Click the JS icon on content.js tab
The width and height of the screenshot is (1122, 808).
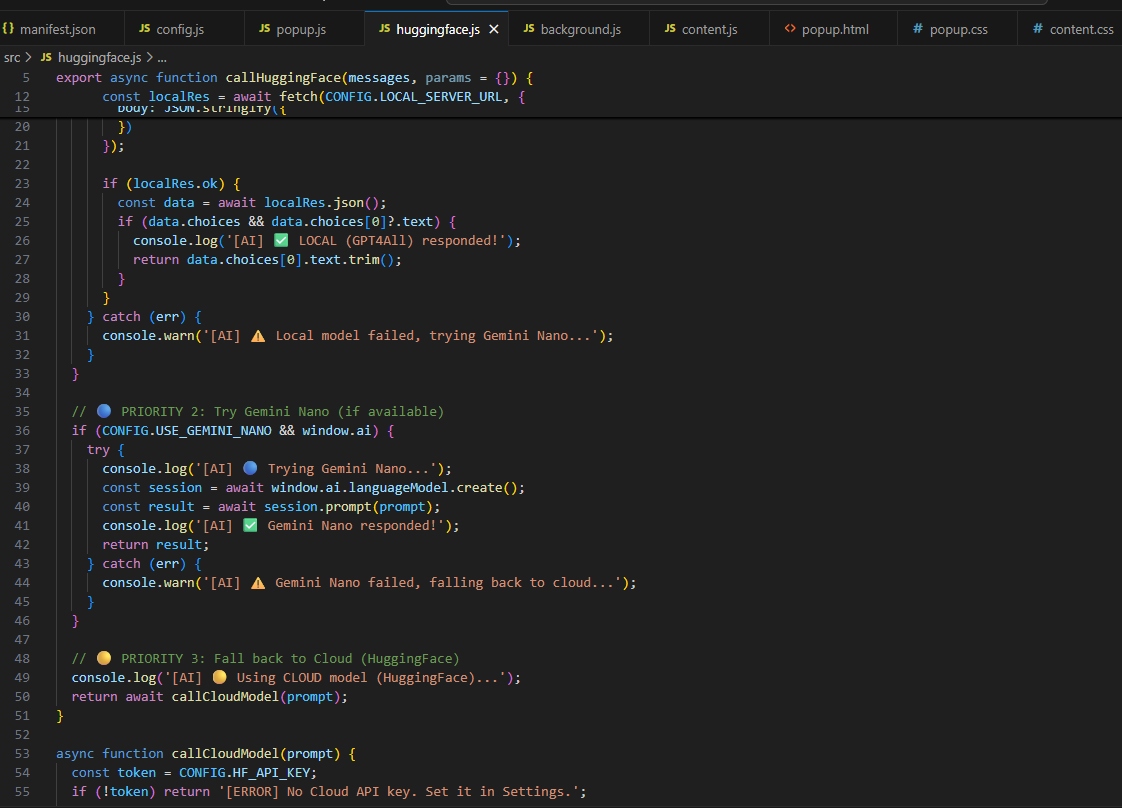[670, 29]
